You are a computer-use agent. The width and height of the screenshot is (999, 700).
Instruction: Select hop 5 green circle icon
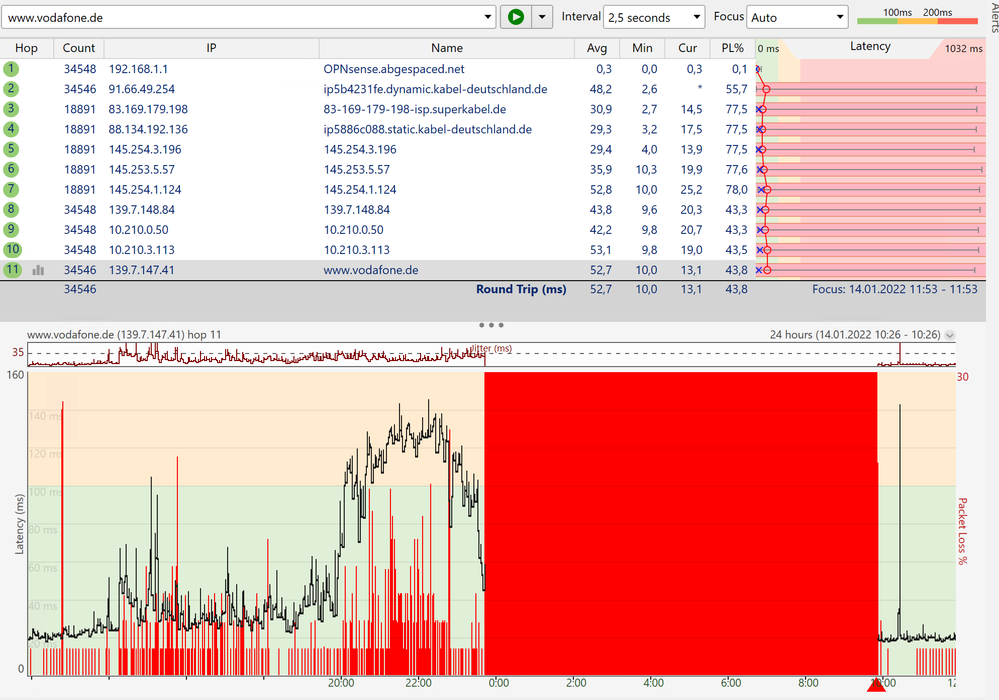point(11,149)
